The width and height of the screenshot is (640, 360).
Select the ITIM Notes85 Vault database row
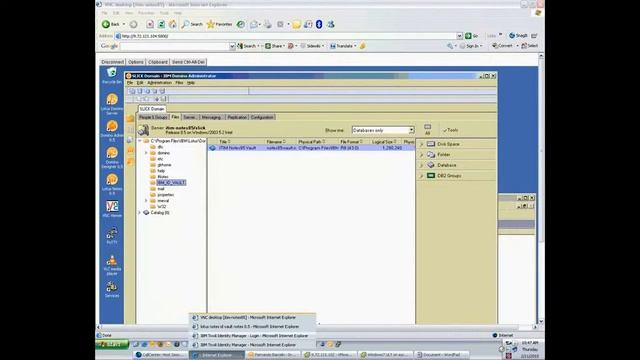coord(311,148)
